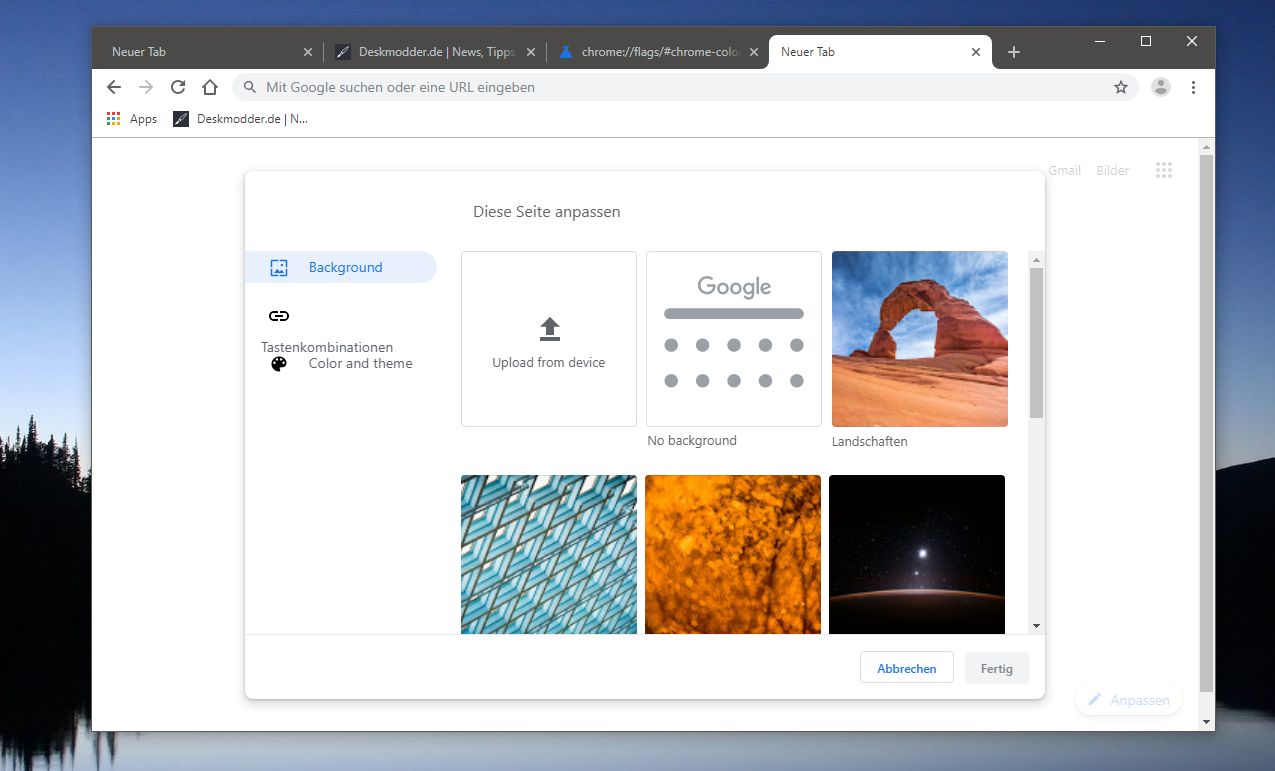Bookmark this page with the star icon

point(1120,87)
